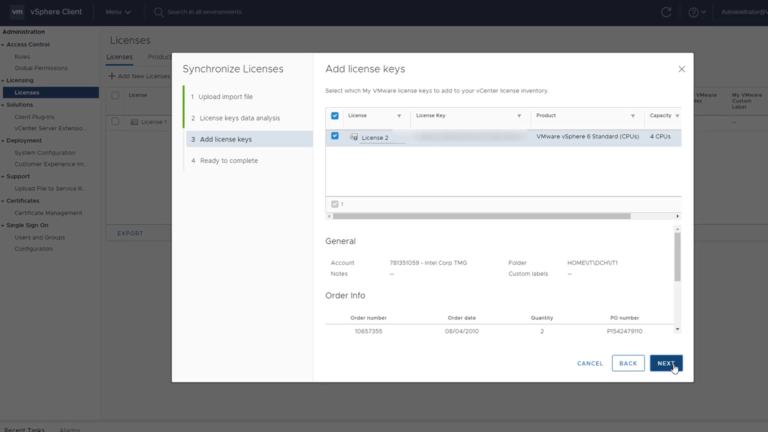Click the VMware vSphere 6 Standard product cell
The width and height of the screenshot is (768, 432).
(x=587, y=137)
